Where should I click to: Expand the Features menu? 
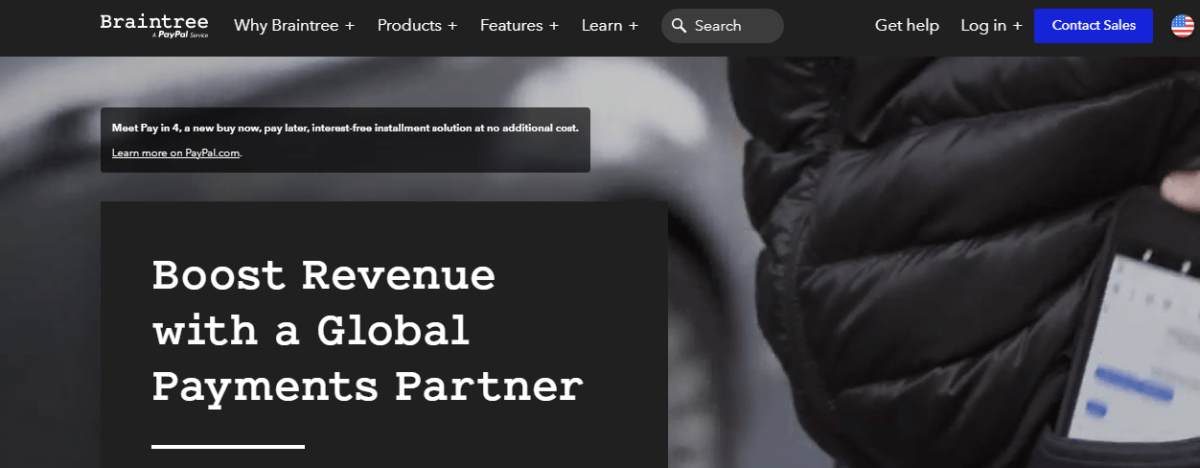[x=519, y=26]
